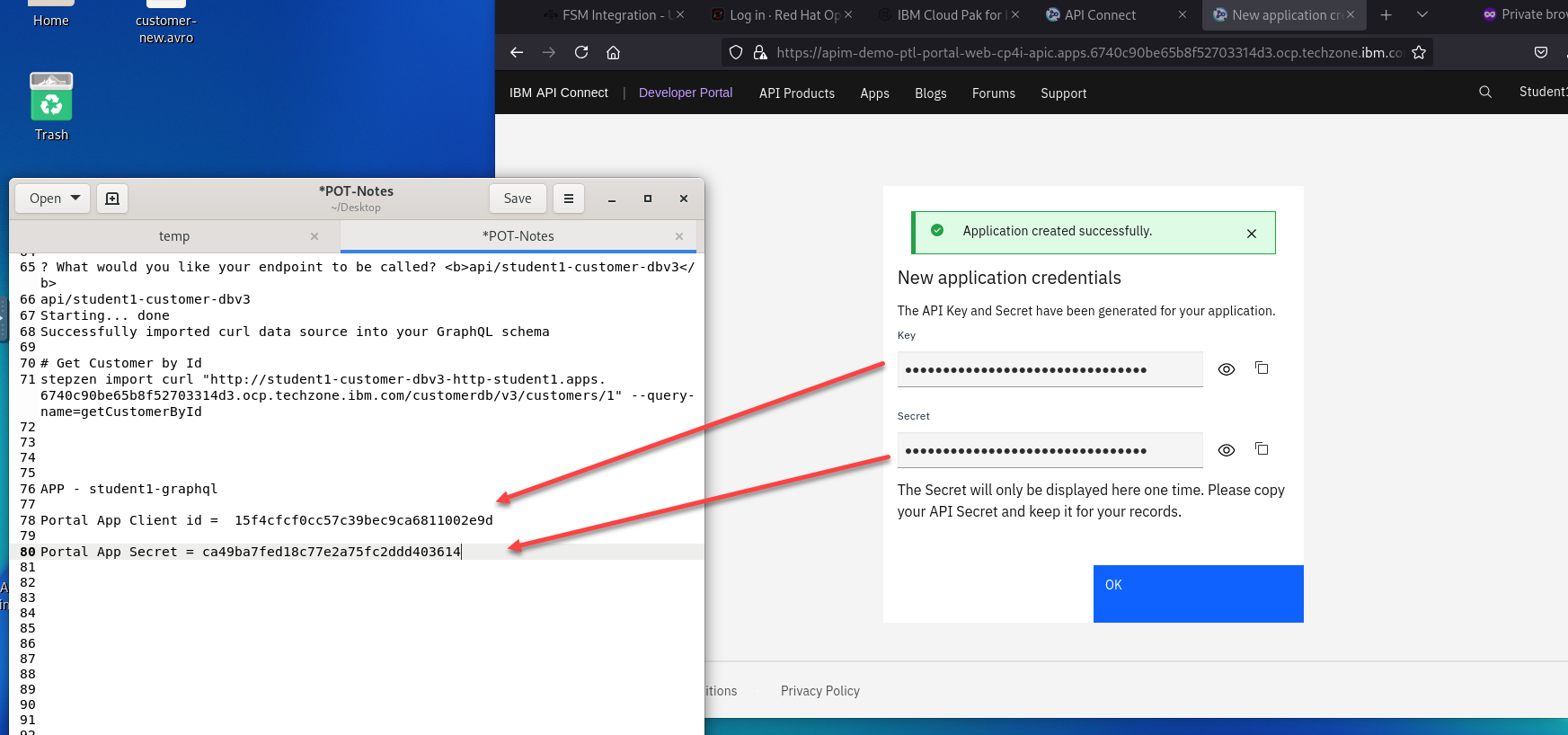Click the OK button

(x=1198, y=593)
